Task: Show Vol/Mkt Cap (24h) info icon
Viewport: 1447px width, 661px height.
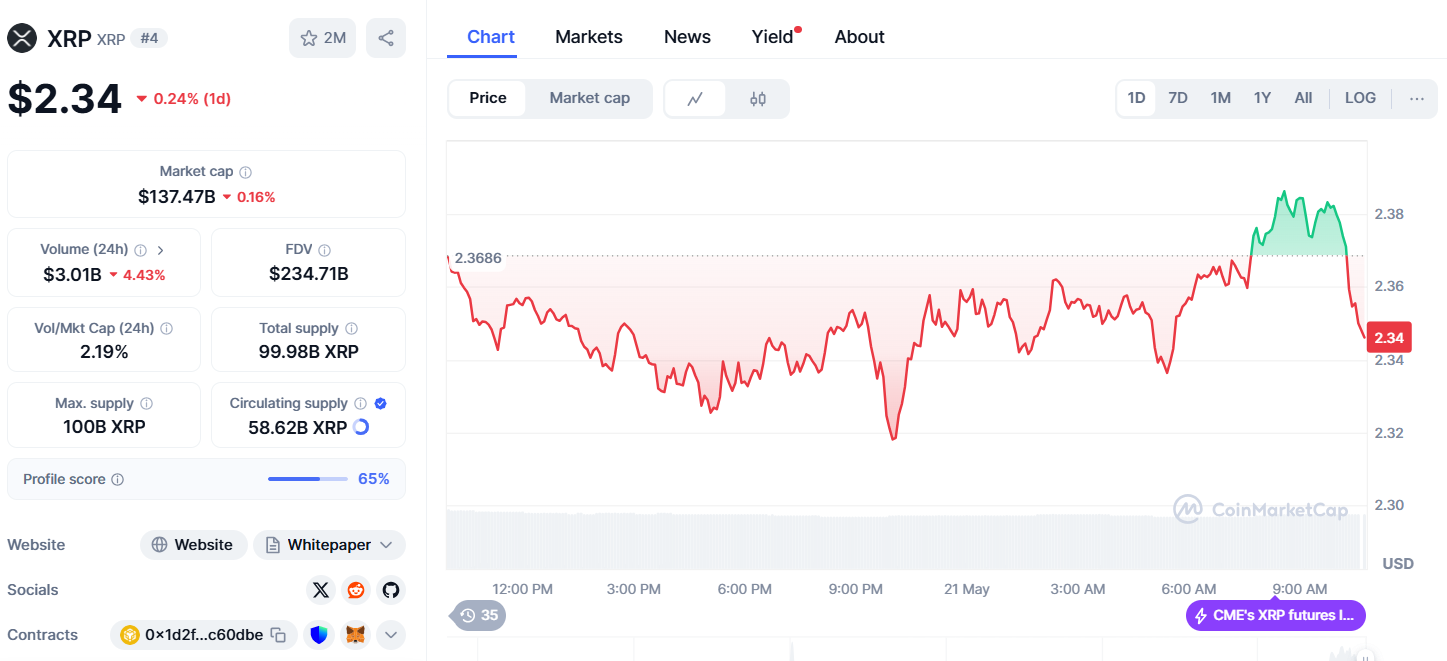Action: coord(166,328)
